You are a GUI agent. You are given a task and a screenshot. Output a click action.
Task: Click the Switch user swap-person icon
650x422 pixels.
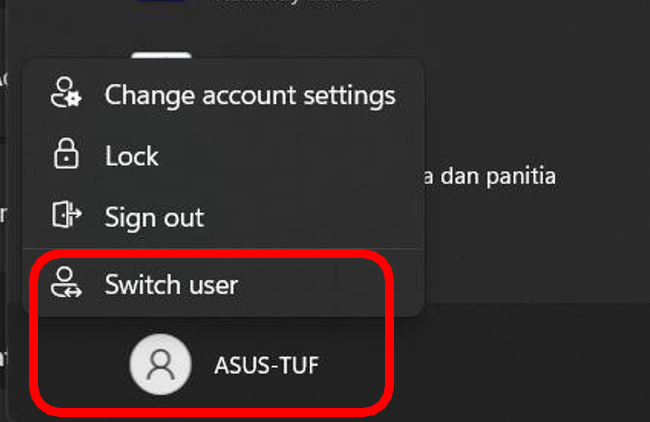(x=66, y=284)
